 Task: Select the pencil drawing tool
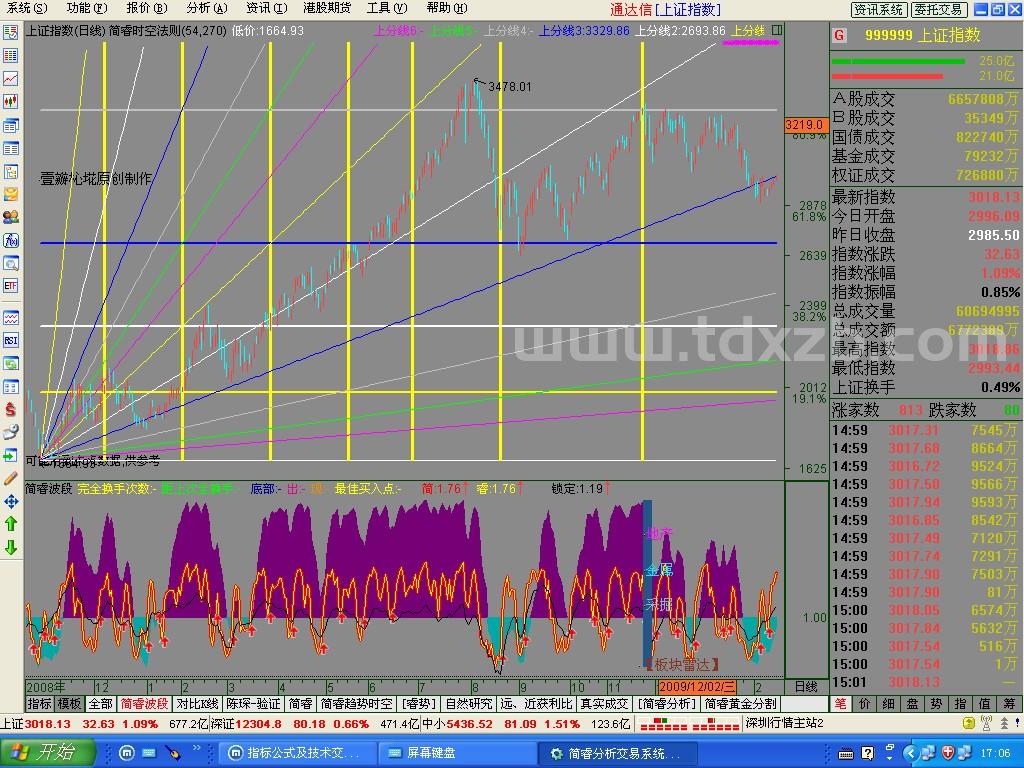10,479
